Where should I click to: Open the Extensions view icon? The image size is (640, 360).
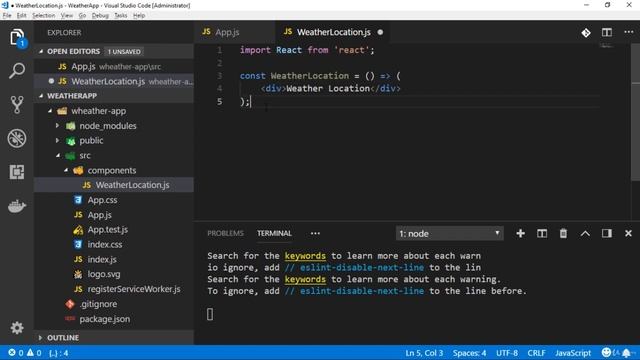(x=17, y=172)
